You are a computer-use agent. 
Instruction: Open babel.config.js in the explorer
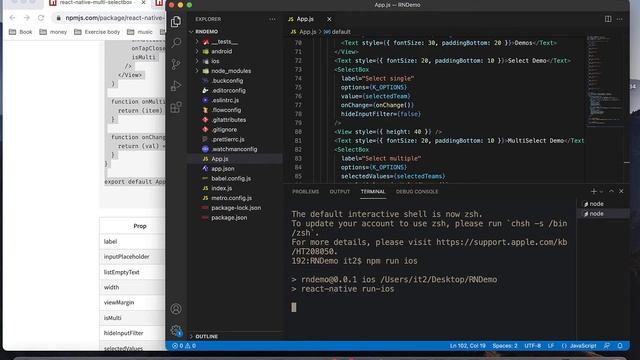click(x=235, y=178)
